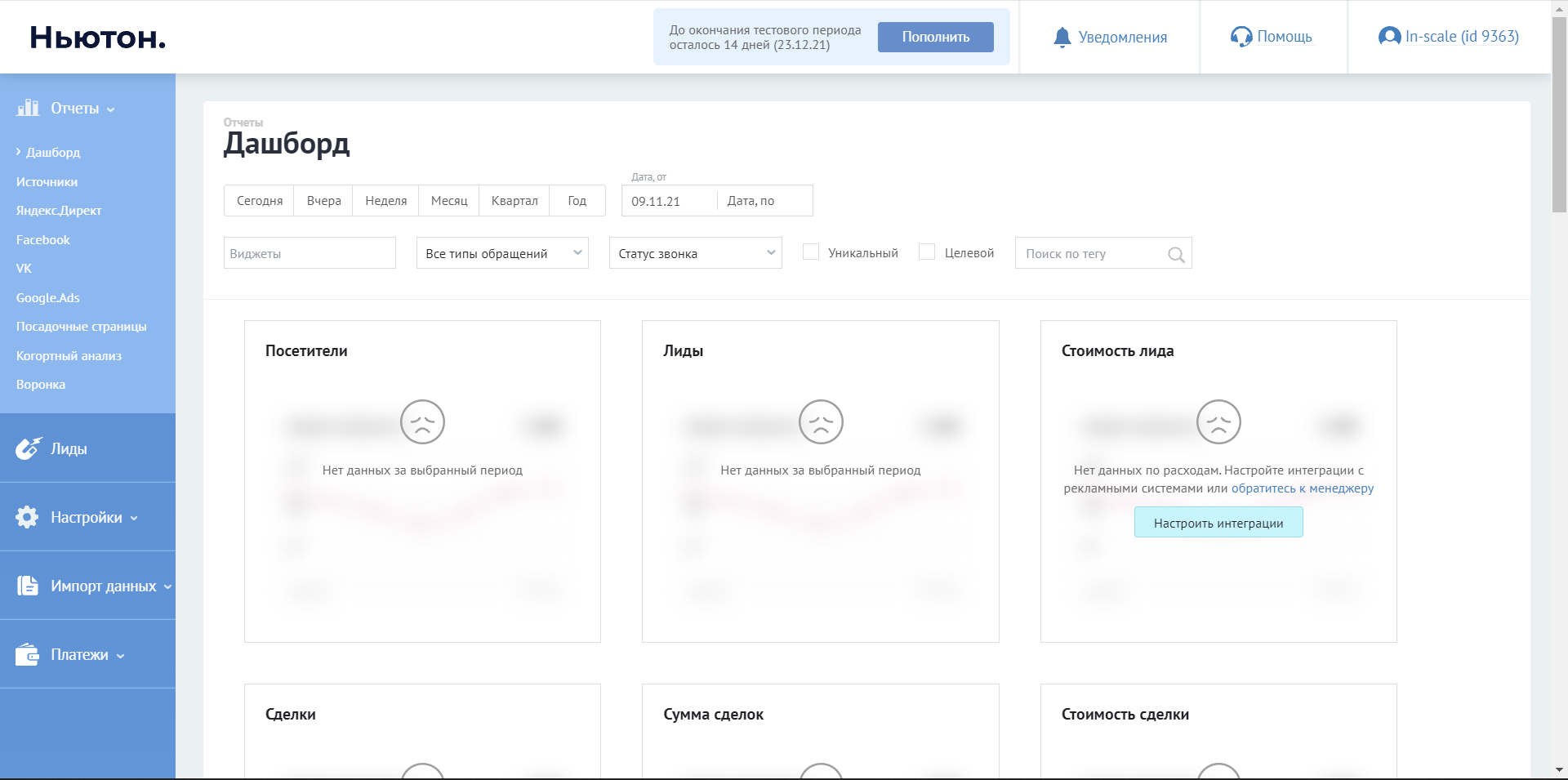Click the Дата, от field showing 09.11.21
Image resolution: width=1568 pixels, height=780 pixels.
pos(669,201)
